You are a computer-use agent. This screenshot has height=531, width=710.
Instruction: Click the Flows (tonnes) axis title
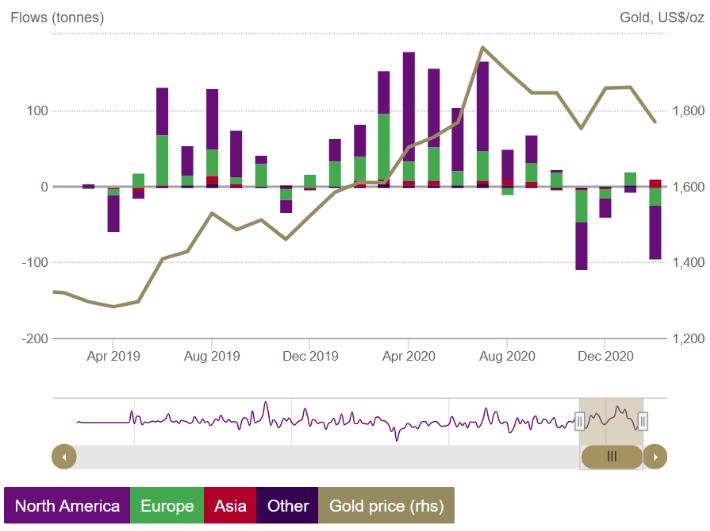(57, 18)
